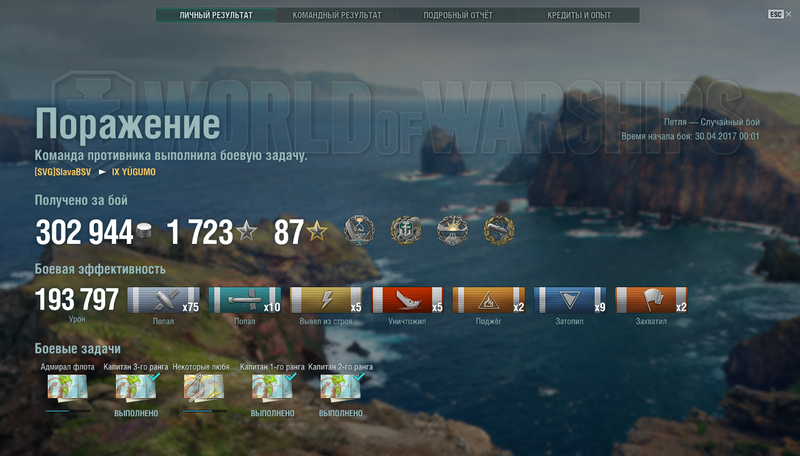Click the credits amount 302 944

pos(84,233)
